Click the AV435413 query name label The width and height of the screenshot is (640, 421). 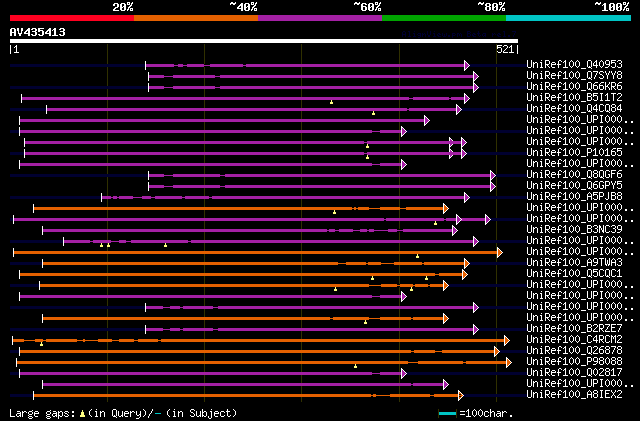[38, 32]
